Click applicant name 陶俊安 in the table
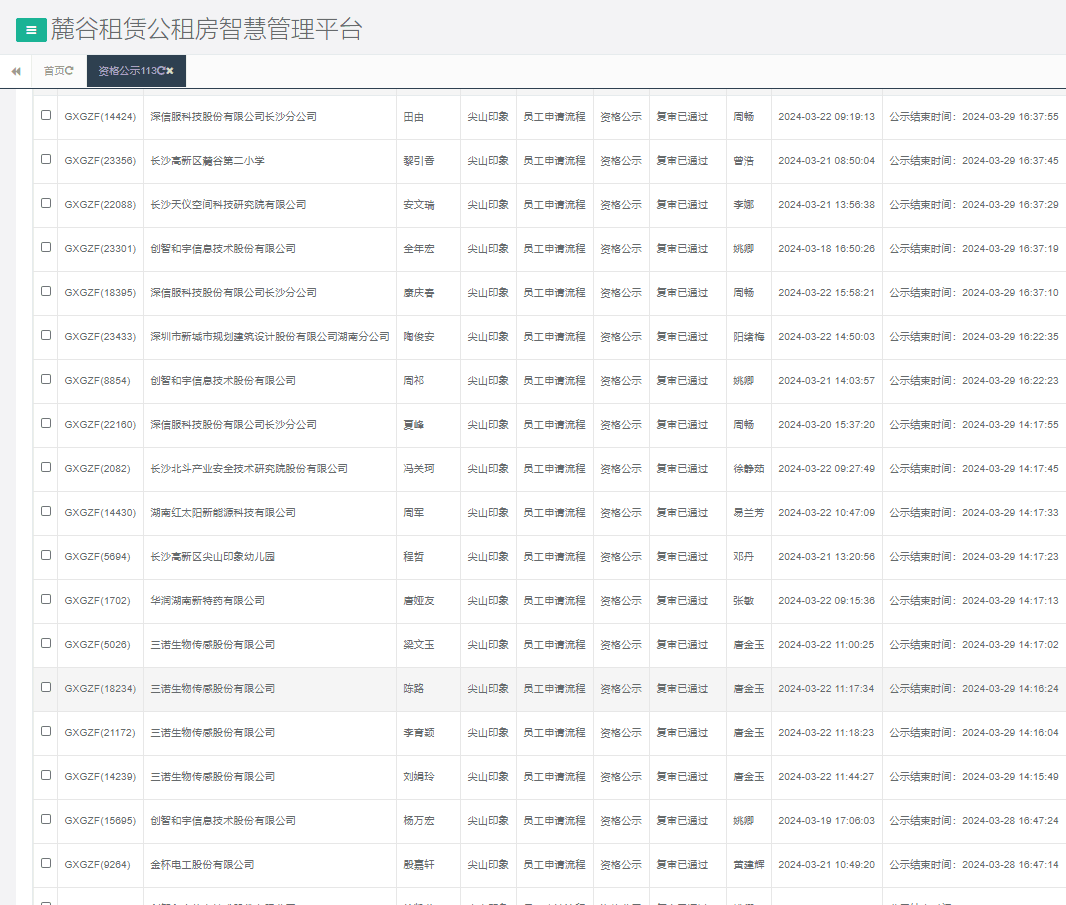Viewport: 1066px width, 905px height. pyautogui.click(x=418, y=337)
